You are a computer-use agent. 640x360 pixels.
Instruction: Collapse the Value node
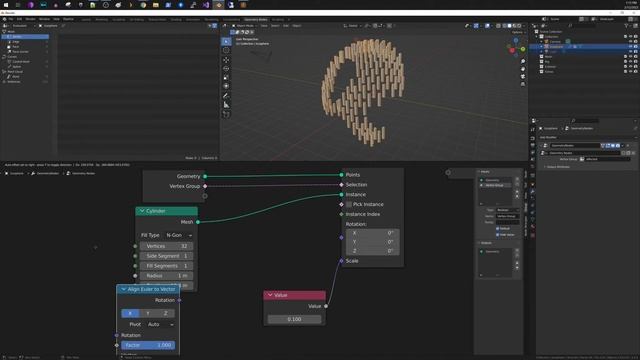pos(270,295)
